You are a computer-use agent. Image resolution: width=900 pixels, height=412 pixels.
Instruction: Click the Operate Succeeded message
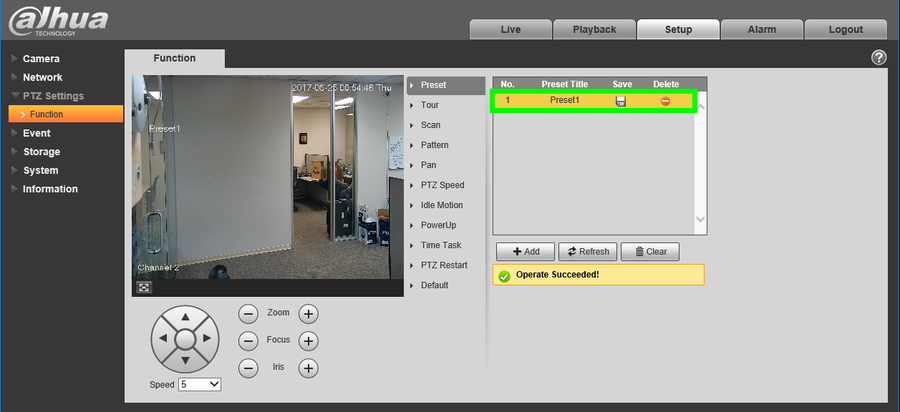[598, 275]
